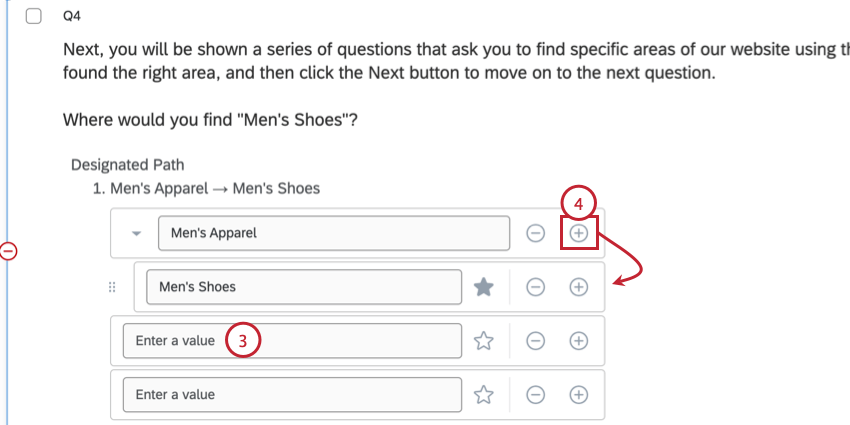Add item via Men's Apparel plus icon
Screen dimensions: 850x425
coord(579,233)
